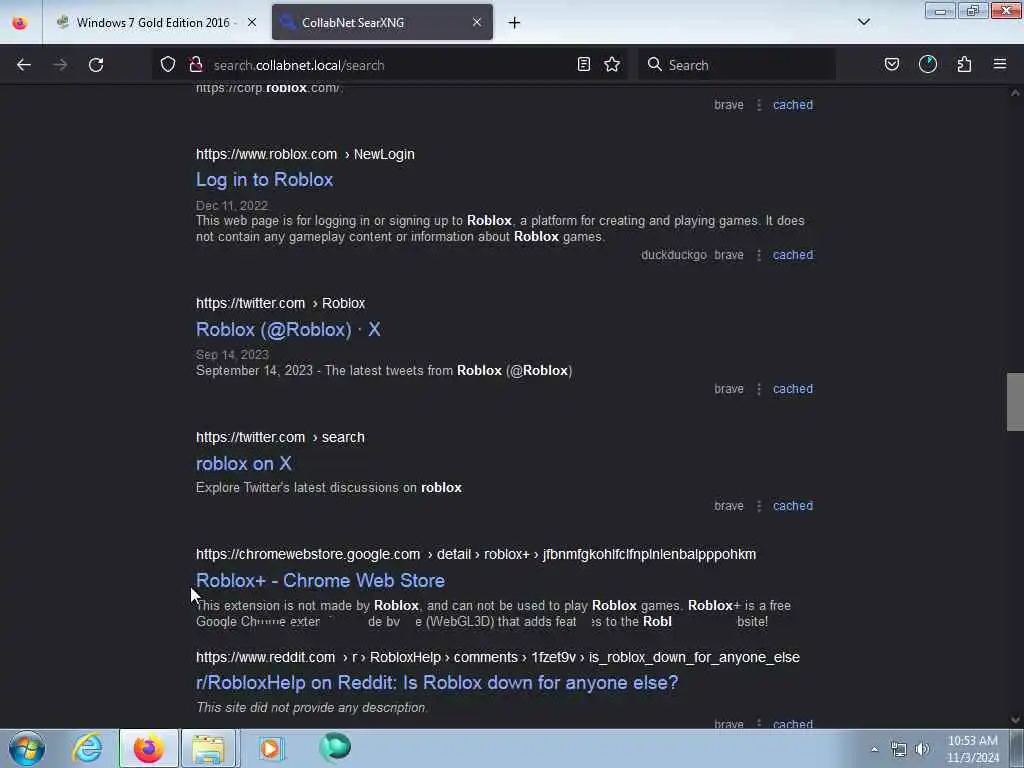Focus the browser Search box
This screenshot has height=768, width=1024.
737,65
